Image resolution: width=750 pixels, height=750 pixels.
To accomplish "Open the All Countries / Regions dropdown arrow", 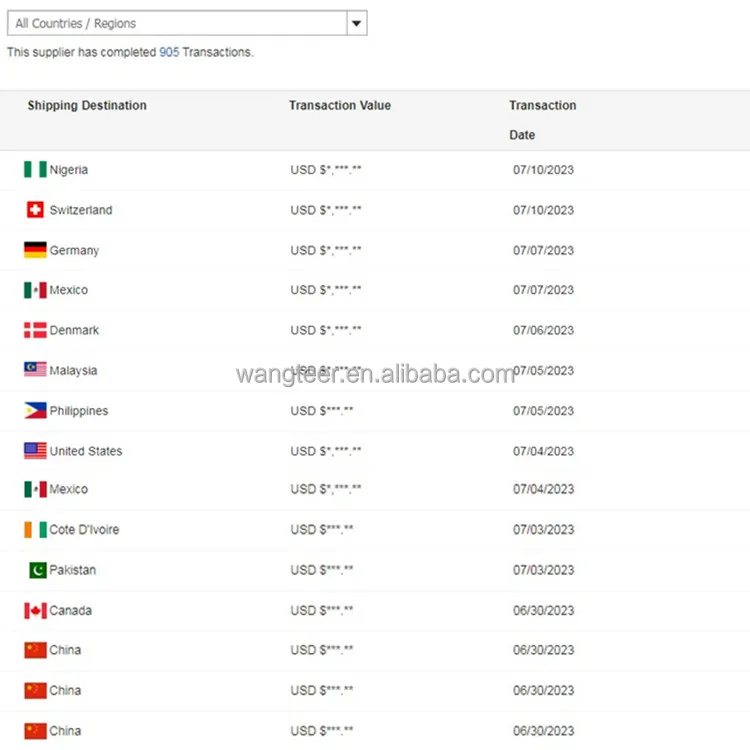I will point(356,23).
